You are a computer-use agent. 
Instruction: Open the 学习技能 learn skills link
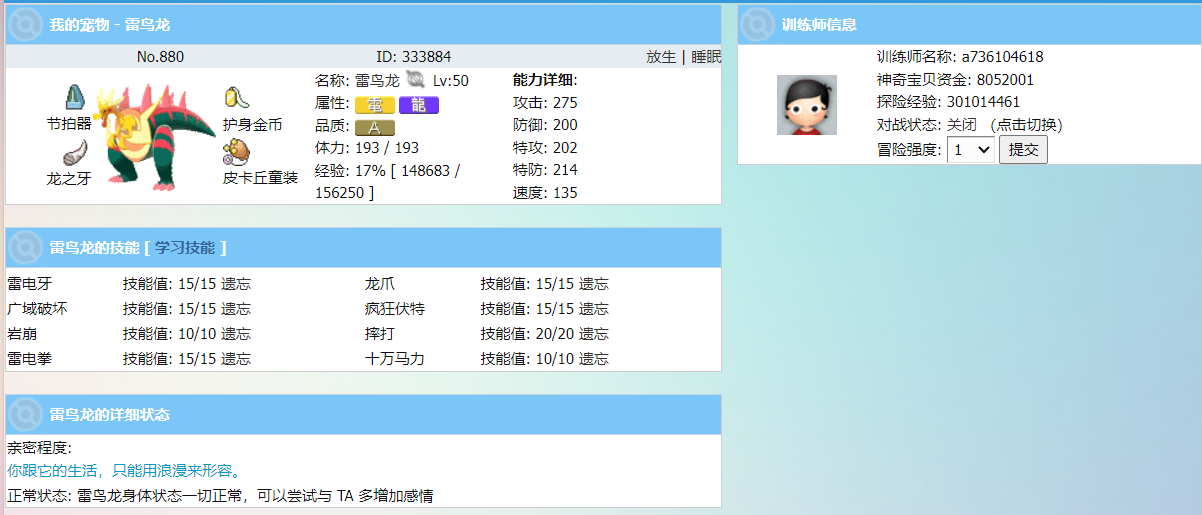186,247
